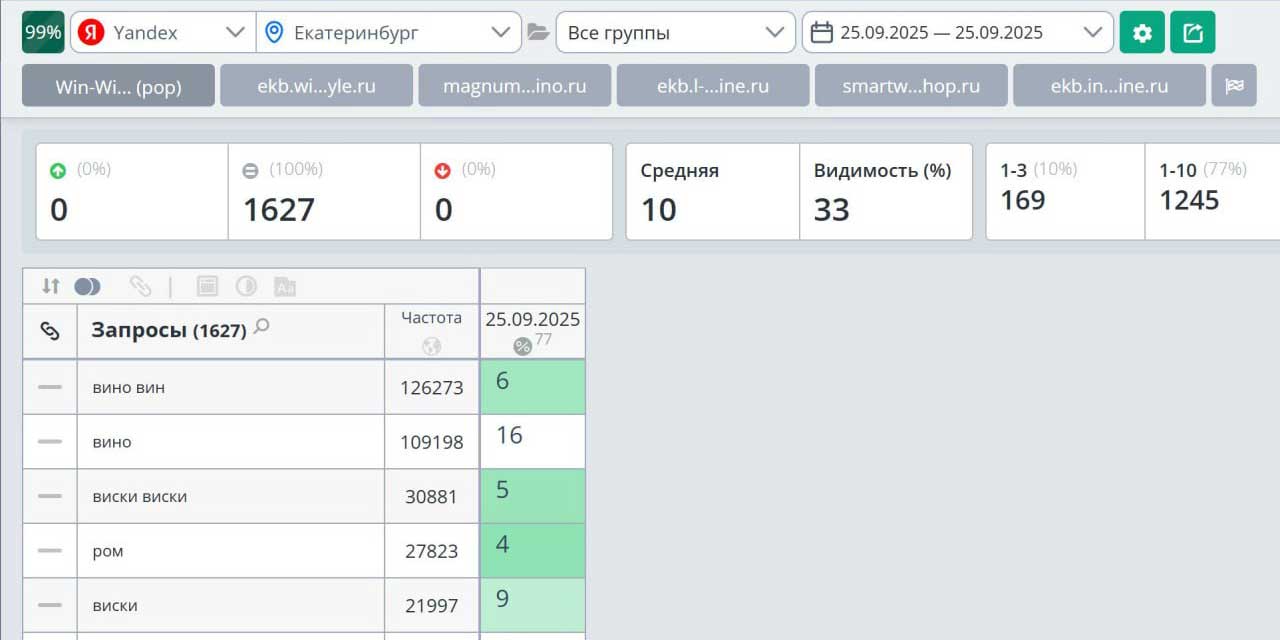
Task: Toggle the half-circle contrast icon in table toolbar
Action: 246,287
